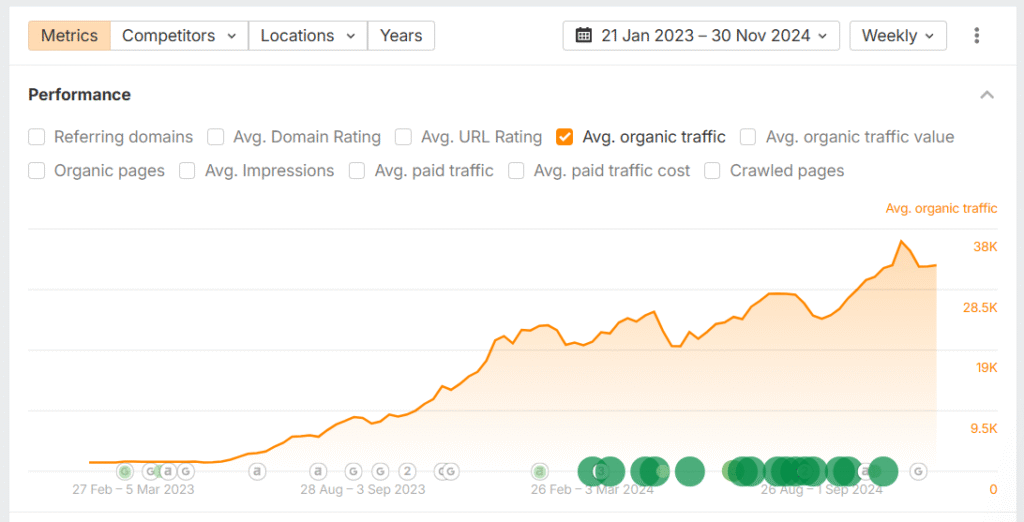Enable the Avg. Impressions checkbox
The height and width of the screenshot is (522, 1024).
(x=188, y=171)
